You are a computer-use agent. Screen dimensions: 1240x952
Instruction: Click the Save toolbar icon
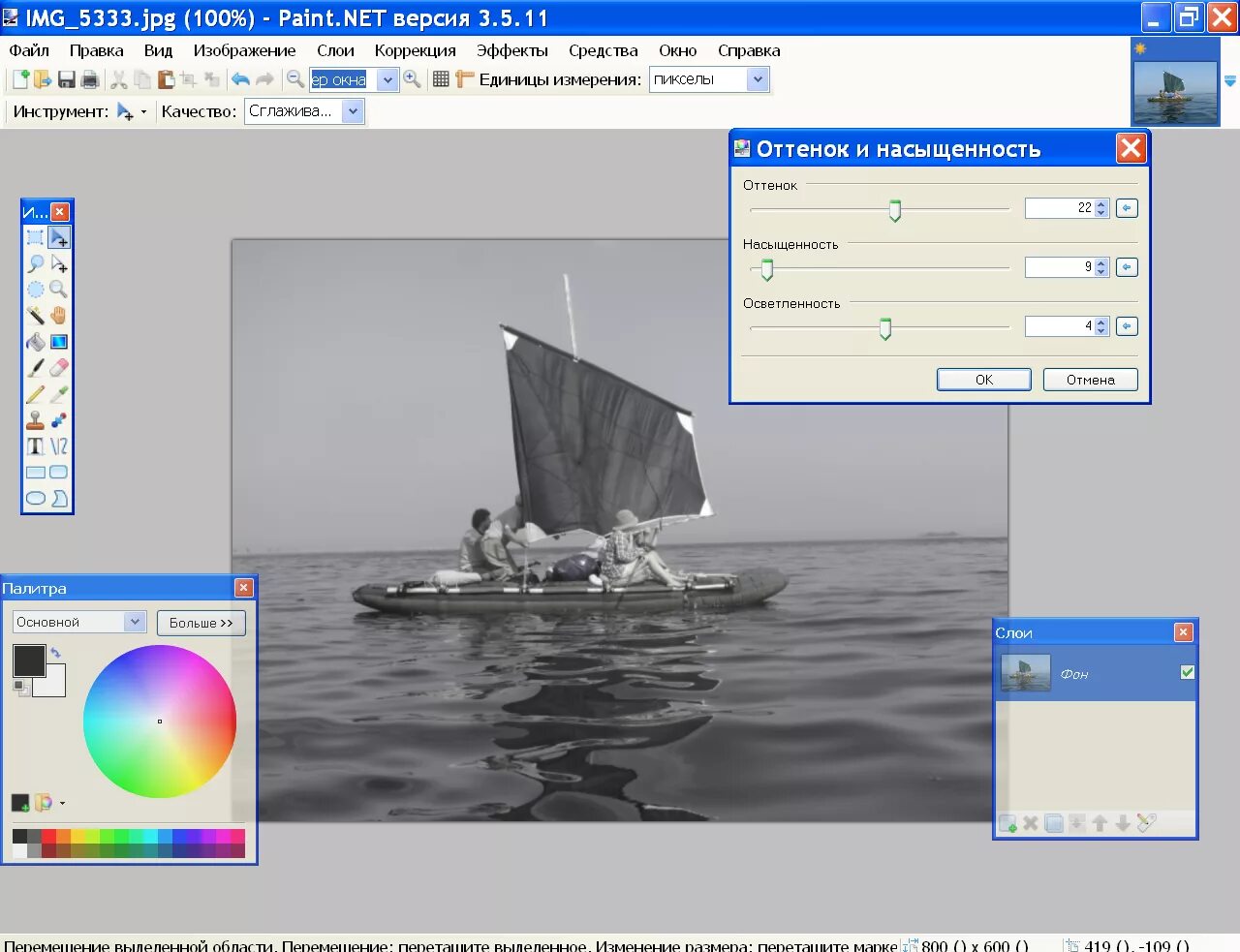click(x=67, y=79)
